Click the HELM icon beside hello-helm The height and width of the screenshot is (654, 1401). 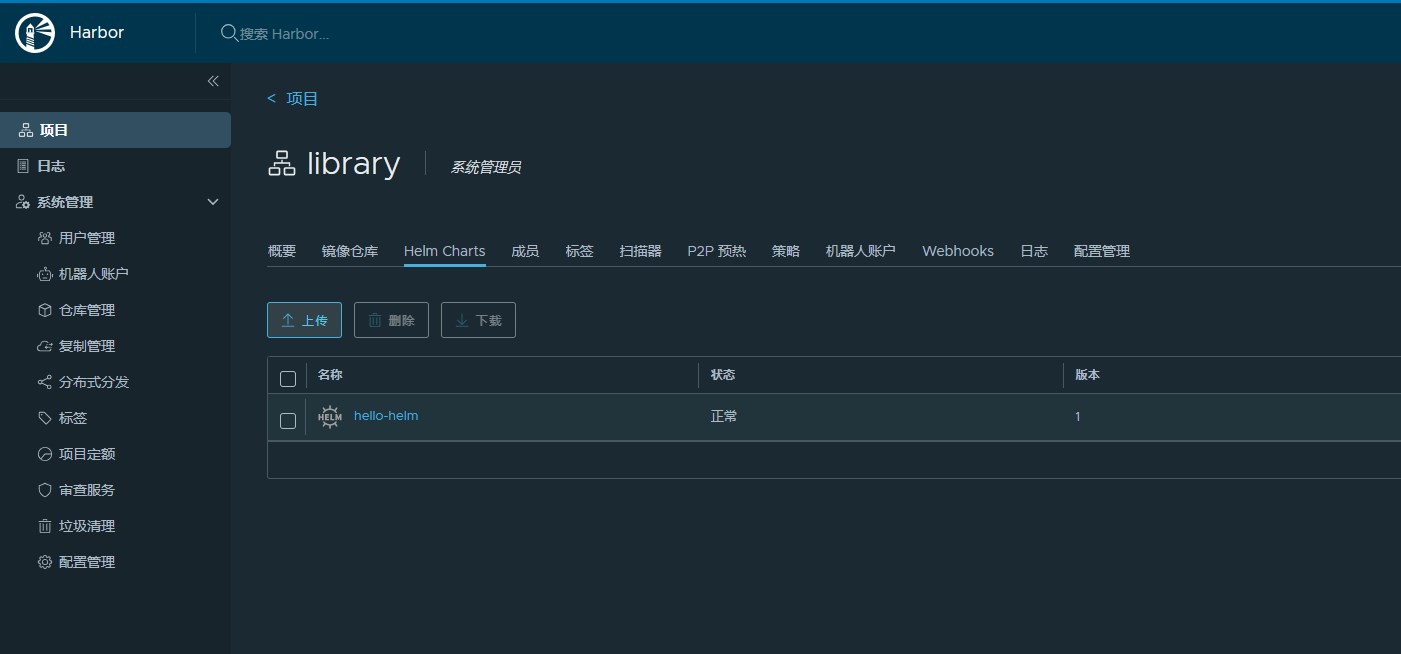tap(329, 417)
